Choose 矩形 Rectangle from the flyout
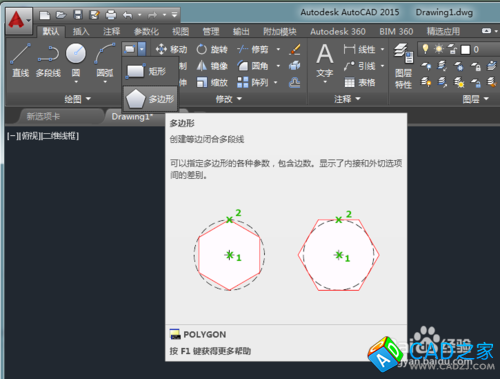500x379 pixels. [x=150, y=71]
